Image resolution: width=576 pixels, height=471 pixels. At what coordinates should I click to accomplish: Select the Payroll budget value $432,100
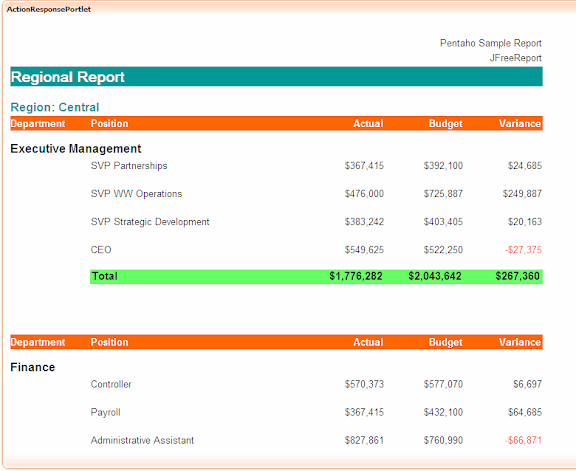click(x=443, y=412)
